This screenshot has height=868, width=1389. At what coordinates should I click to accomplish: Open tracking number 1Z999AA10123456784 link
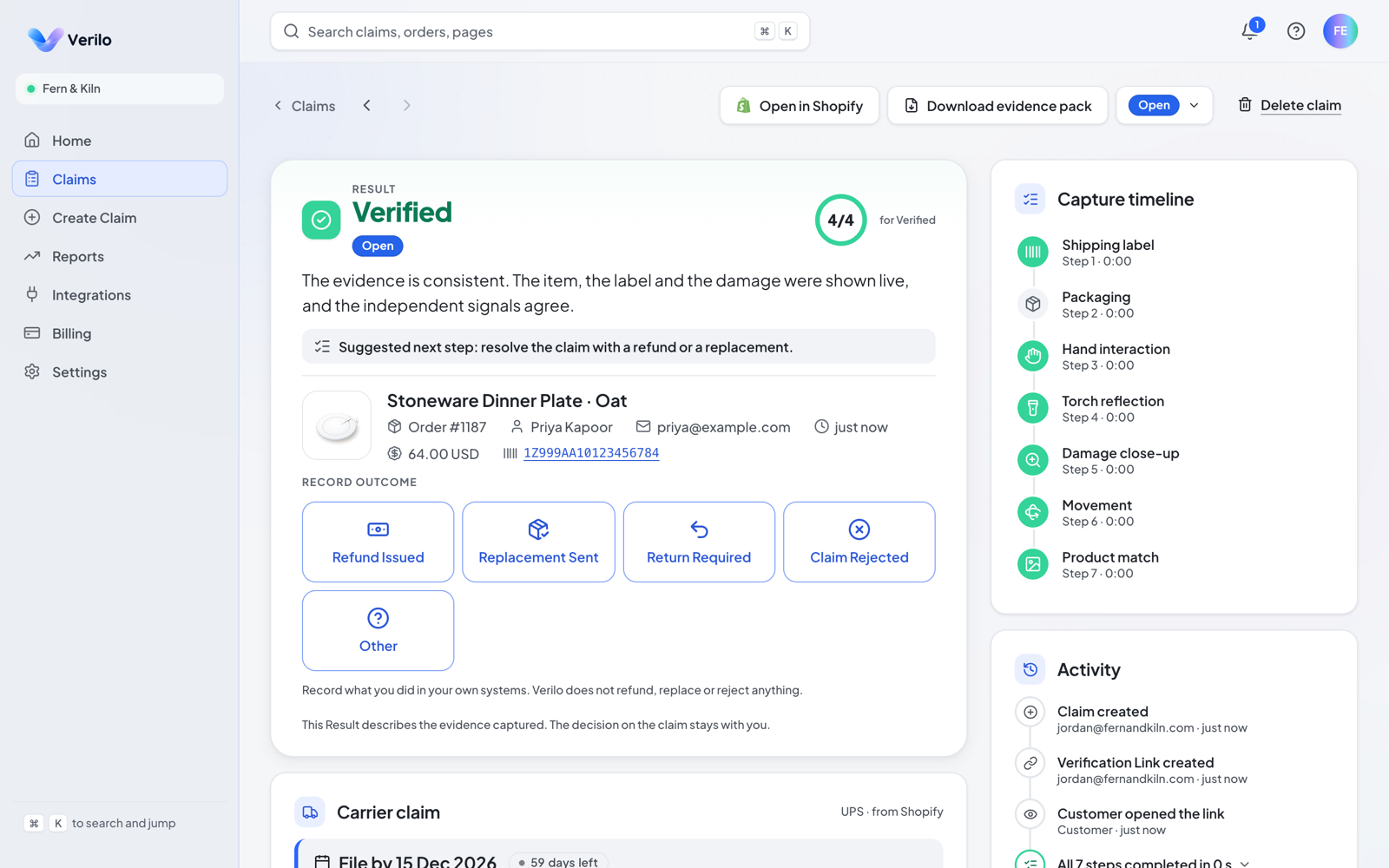pos(591,453)
